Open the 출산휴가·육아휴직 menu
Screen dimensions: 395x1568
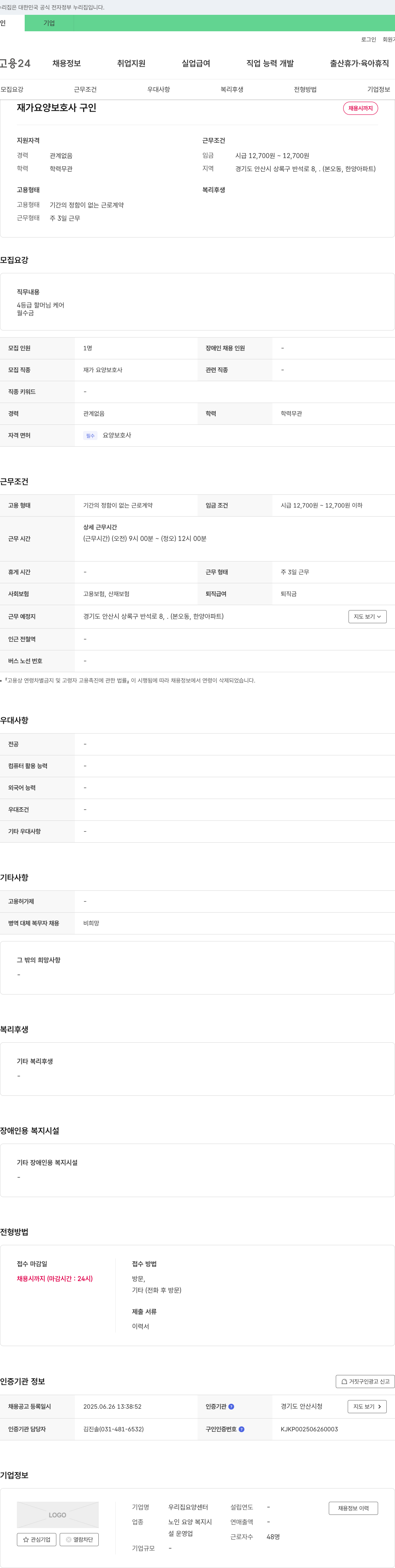pyautogui.click(x=360, y=63)
